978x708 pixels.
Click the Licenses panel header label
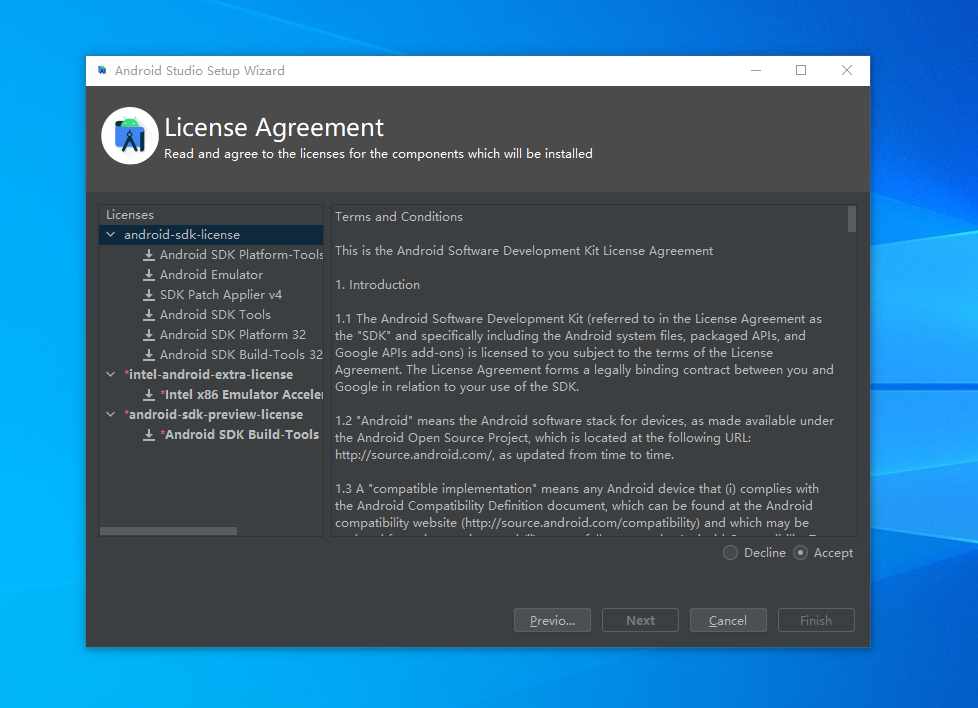(x=130, y=215)
